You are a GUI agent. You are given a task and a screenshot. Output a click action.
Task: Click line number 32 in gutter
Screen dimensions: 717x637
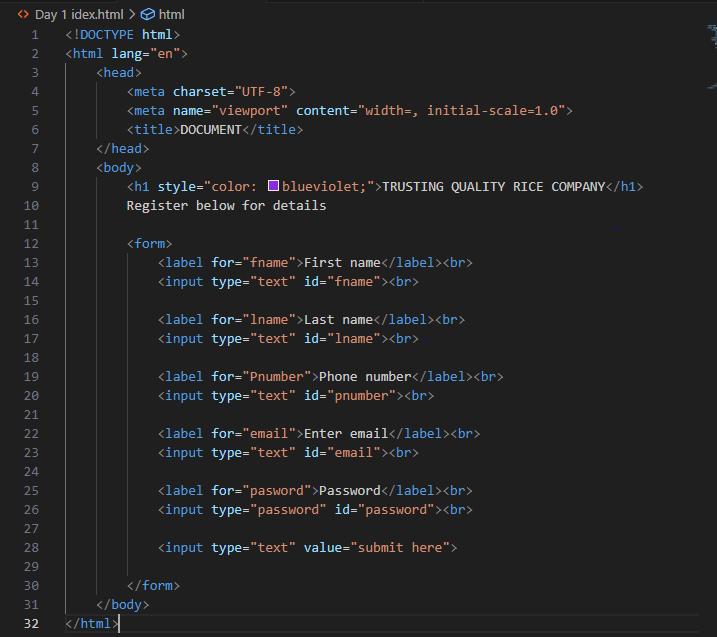tap(31, 623)
